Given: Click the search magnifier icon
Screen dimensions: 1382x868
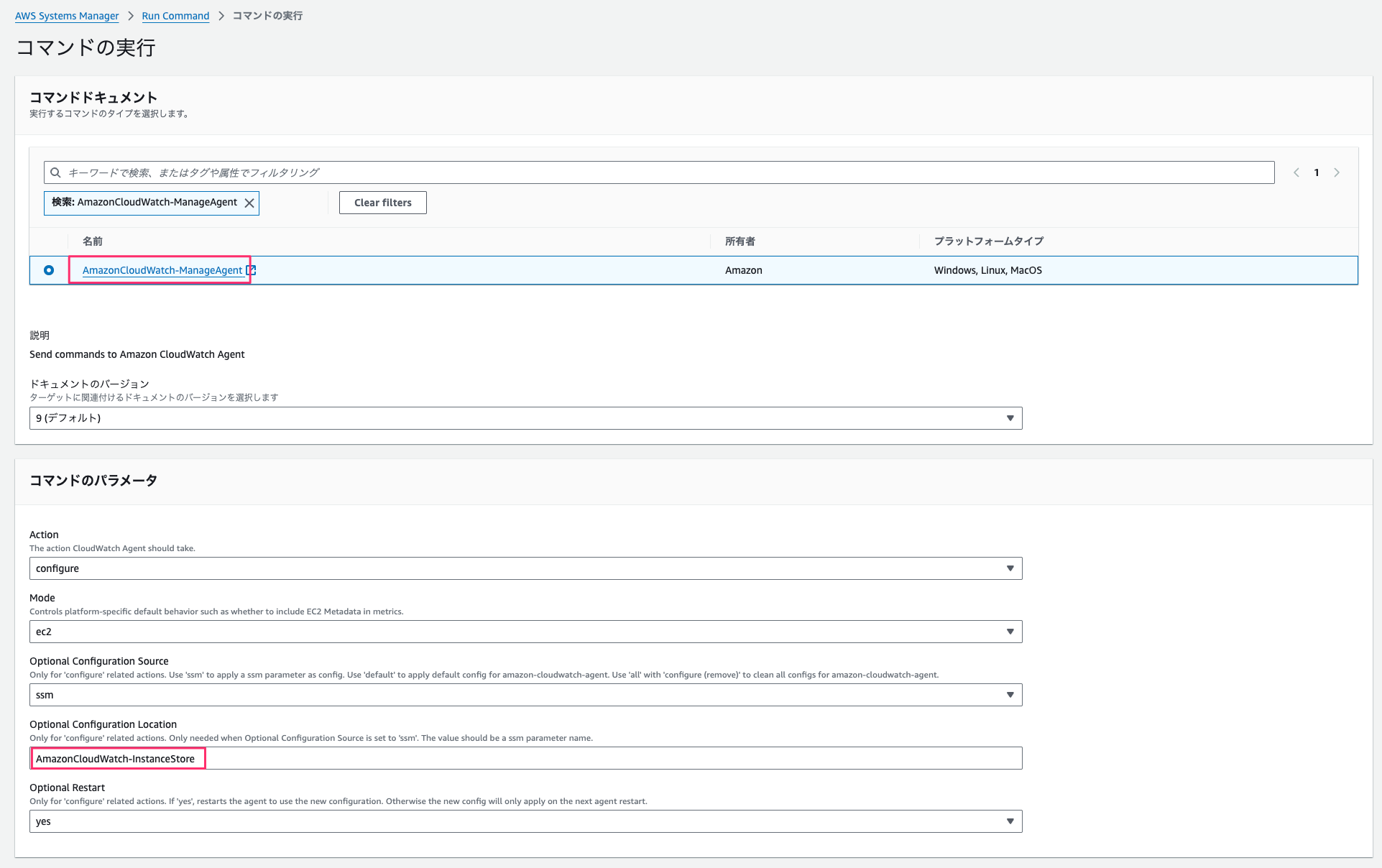Looking at the screenshot, I should [55, 172].
